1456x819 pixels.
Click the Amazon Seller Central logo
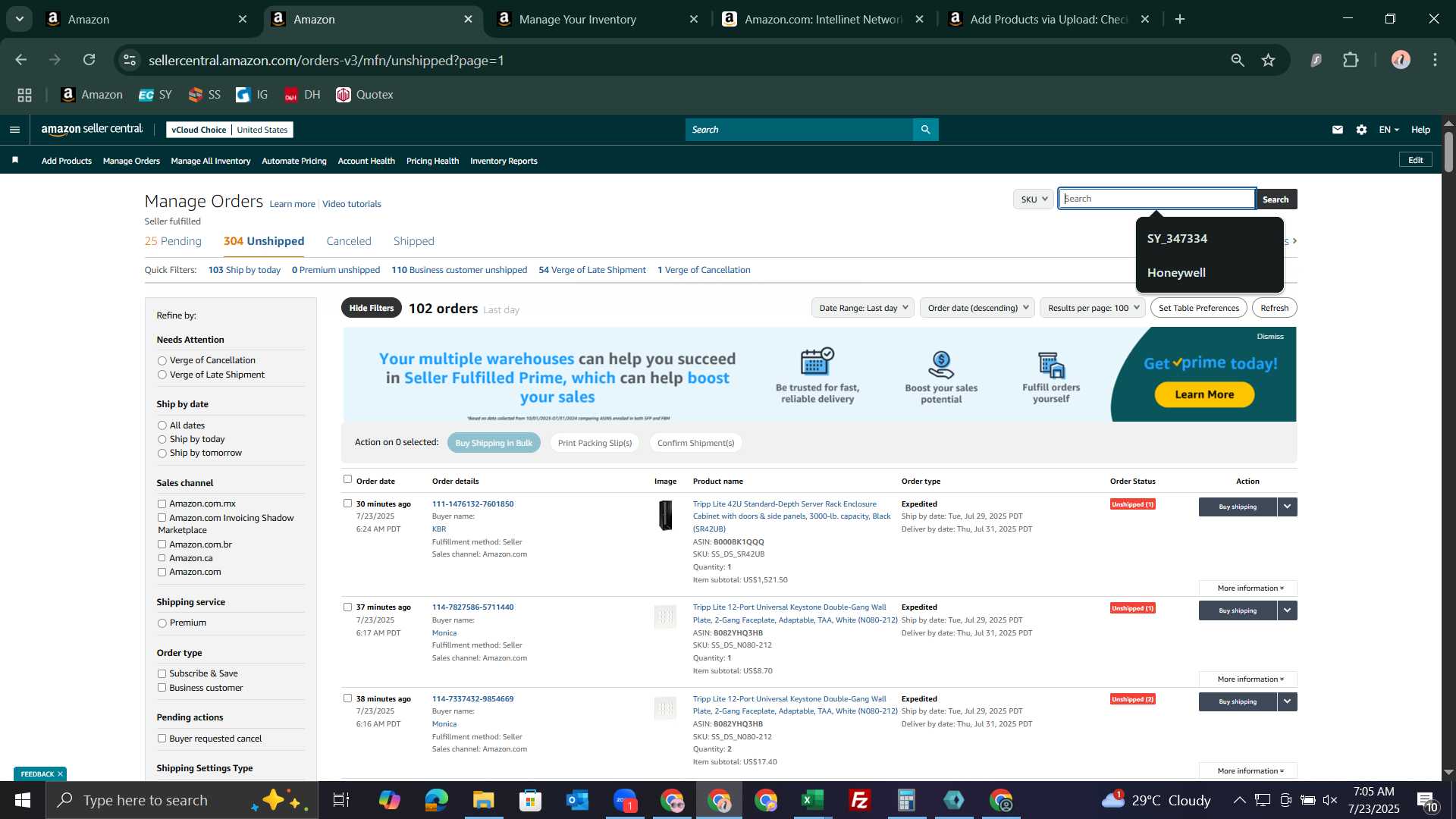coord(92,130)
